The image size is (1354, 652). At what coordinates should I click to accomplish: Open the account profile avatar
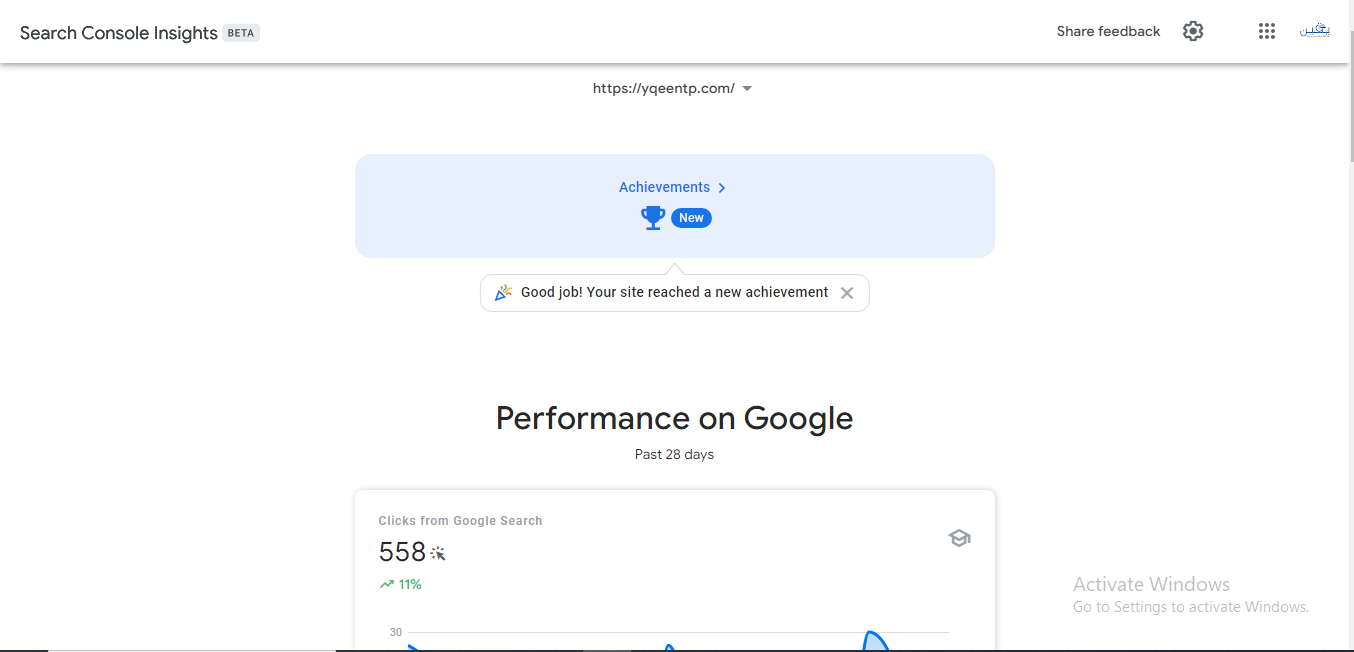1314,31
